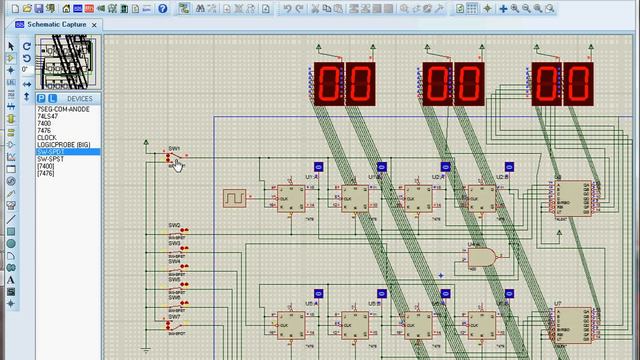This screenshot has width=640, height=360.
Task: Rotate part anti-clockwise
Action: click(x=27, y=58)
